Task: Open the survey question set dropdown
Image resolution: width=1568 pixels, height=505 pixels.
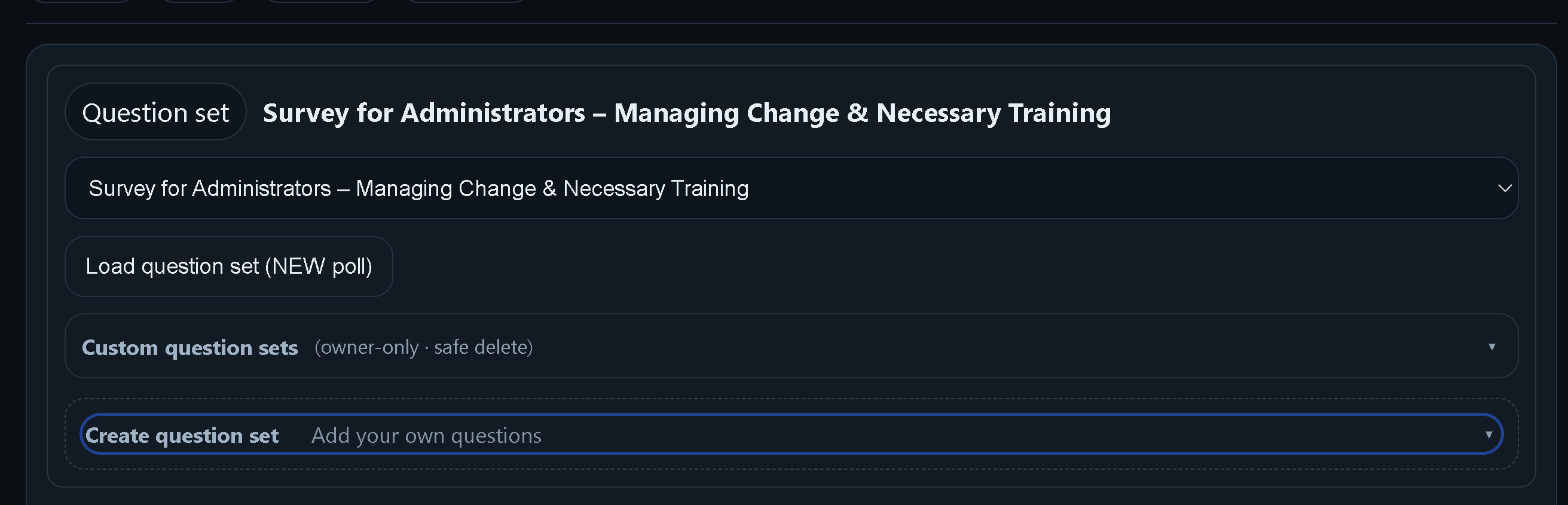Action: tap(790, 188)
